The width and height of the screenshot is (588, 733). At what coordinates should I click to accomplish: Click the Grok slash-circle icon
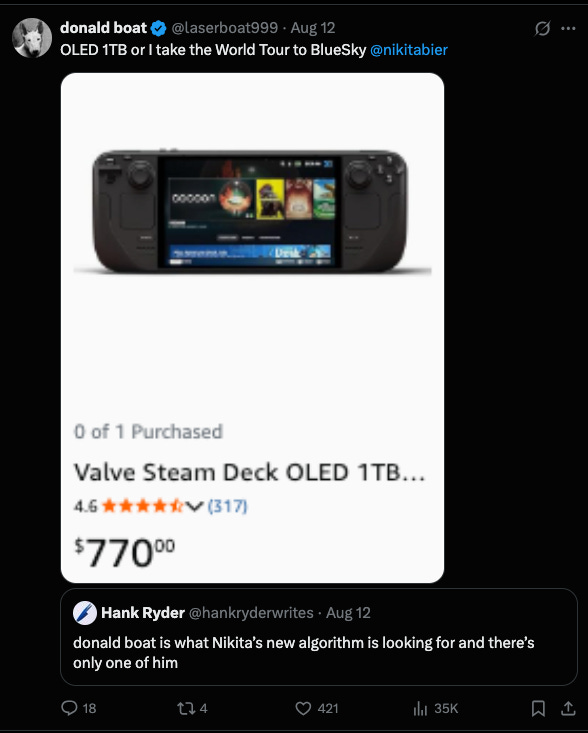[542, 29]
